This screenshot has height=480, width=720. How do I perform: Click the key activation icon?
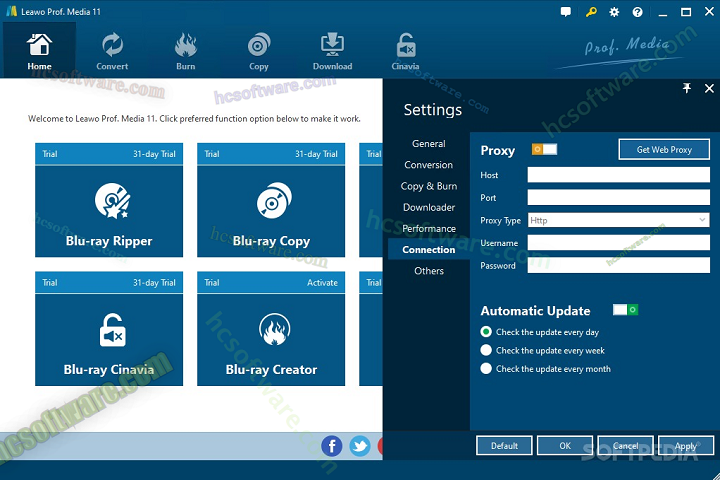click(x=591, y=12)
